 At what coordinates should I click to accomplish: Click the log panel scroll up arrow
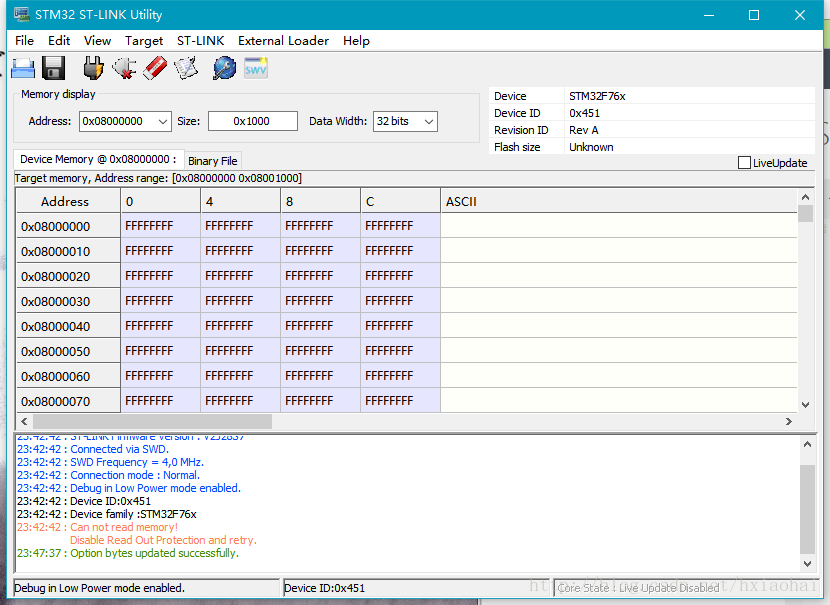point(807,445)
